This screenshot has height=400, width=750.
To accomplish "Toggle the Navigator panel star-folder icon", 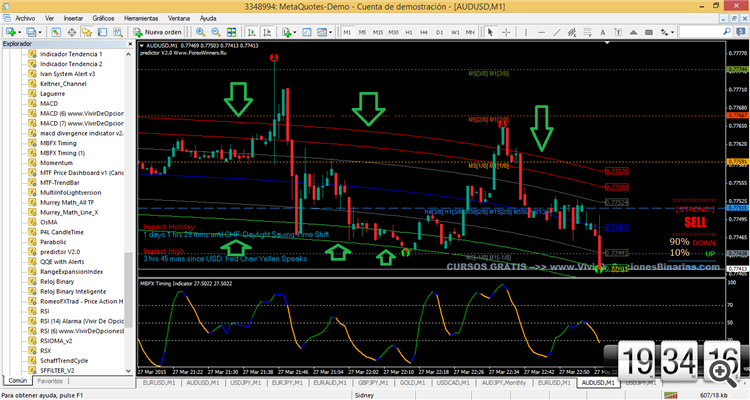I will click(87, 32).
